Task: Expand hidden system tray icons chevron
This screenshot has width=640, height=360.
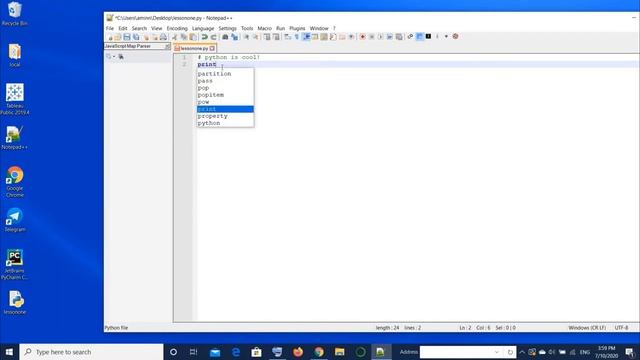Action: [522, 352]
